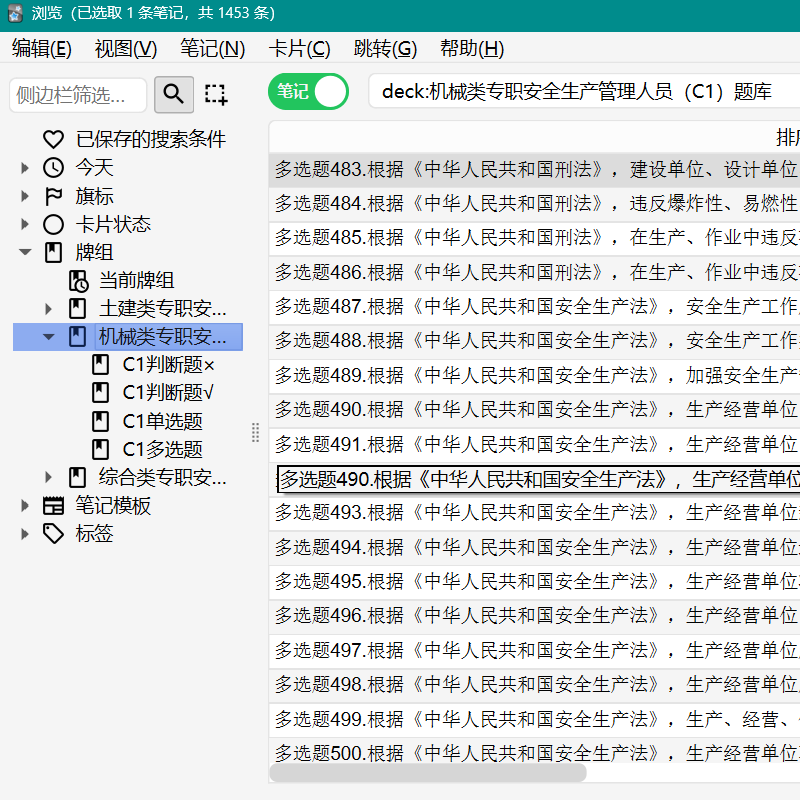Click the flag icon for 旗标
The height and width of the screenshot is (800, 800).
(53, 196)
